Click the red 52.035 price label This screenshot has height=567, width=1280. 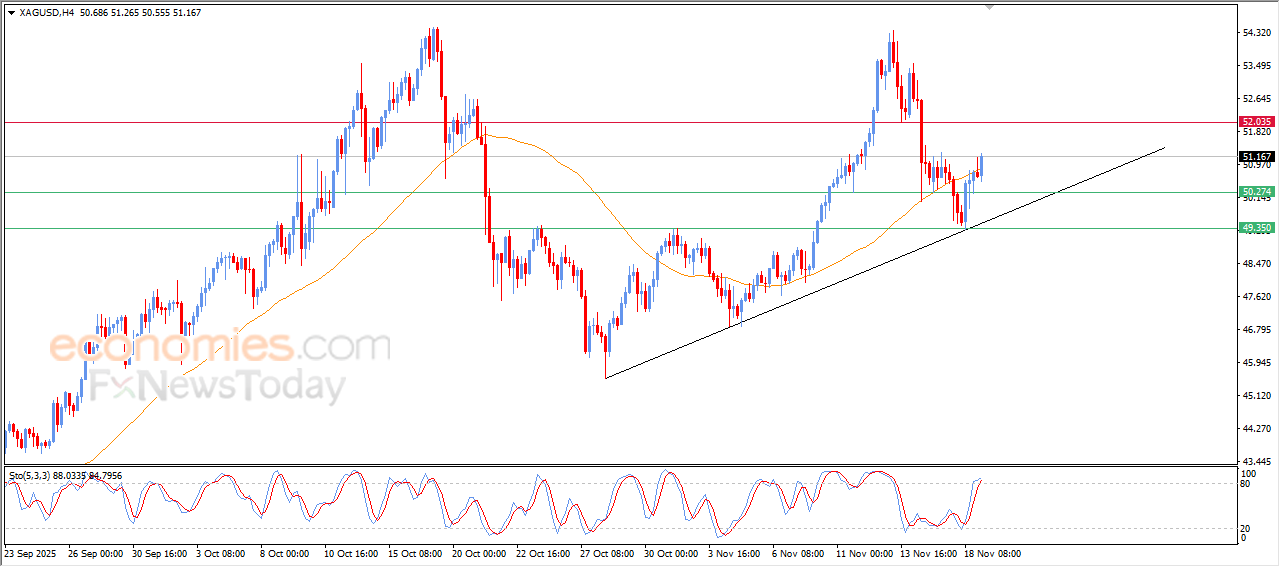point(1255,122)
